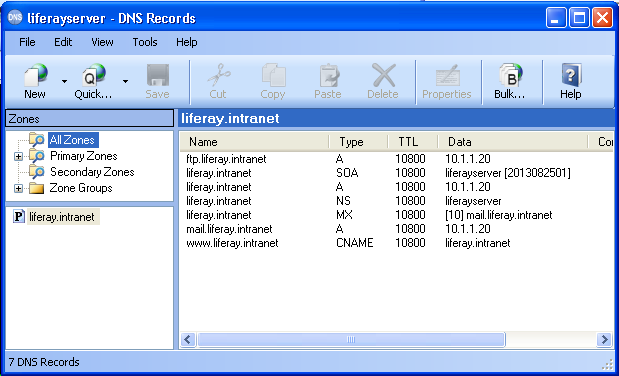Viewport: 619px width, 376px height.
Task: Select the NS record liferayserver
Action: tap(397, 201)
